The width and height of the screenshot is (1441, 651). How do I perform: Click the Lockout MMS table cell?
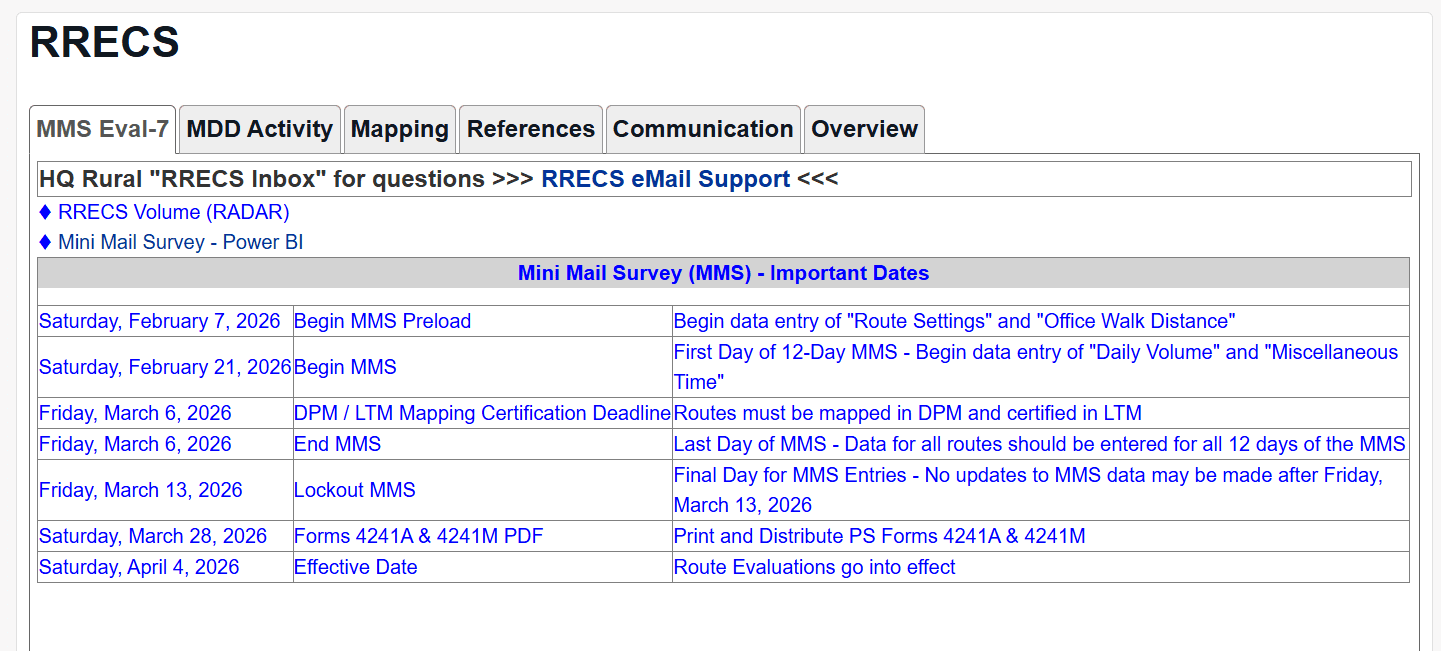354,490
